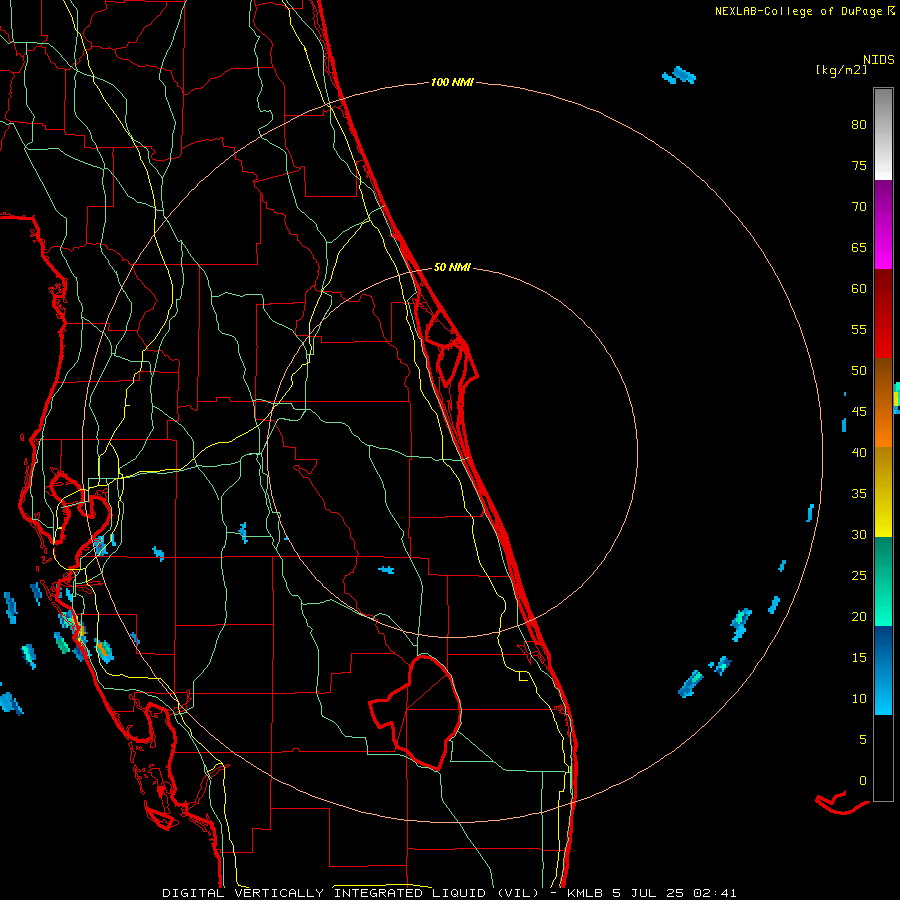Click the 15 value on the VIL scale
900x900 pixels.
pos(859,658)
